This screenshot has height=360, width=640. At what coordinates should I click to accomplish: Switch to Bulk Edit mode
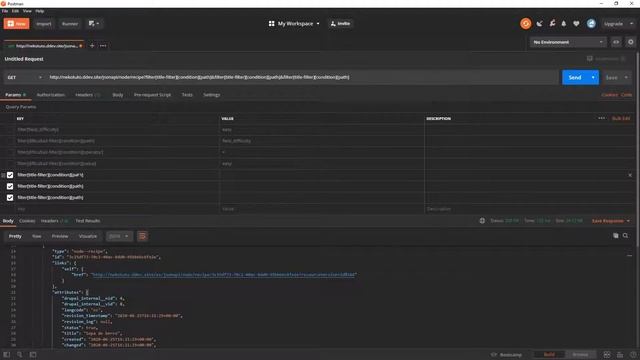tap(621, 118)
